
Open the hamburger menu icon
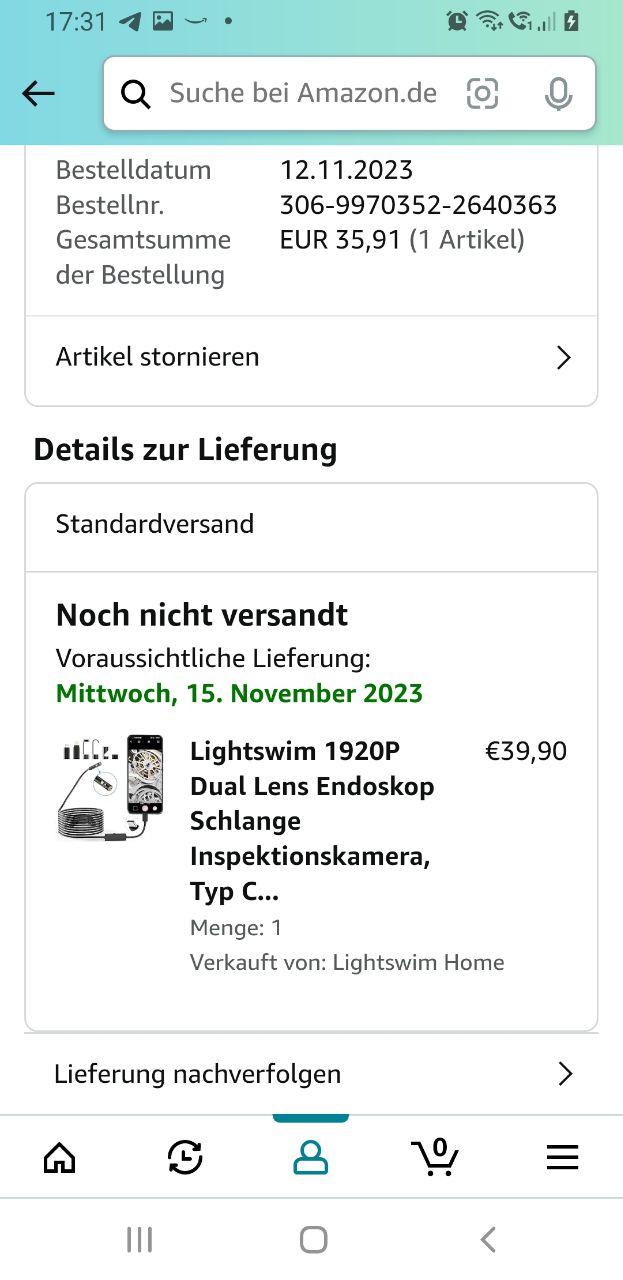562,1158
